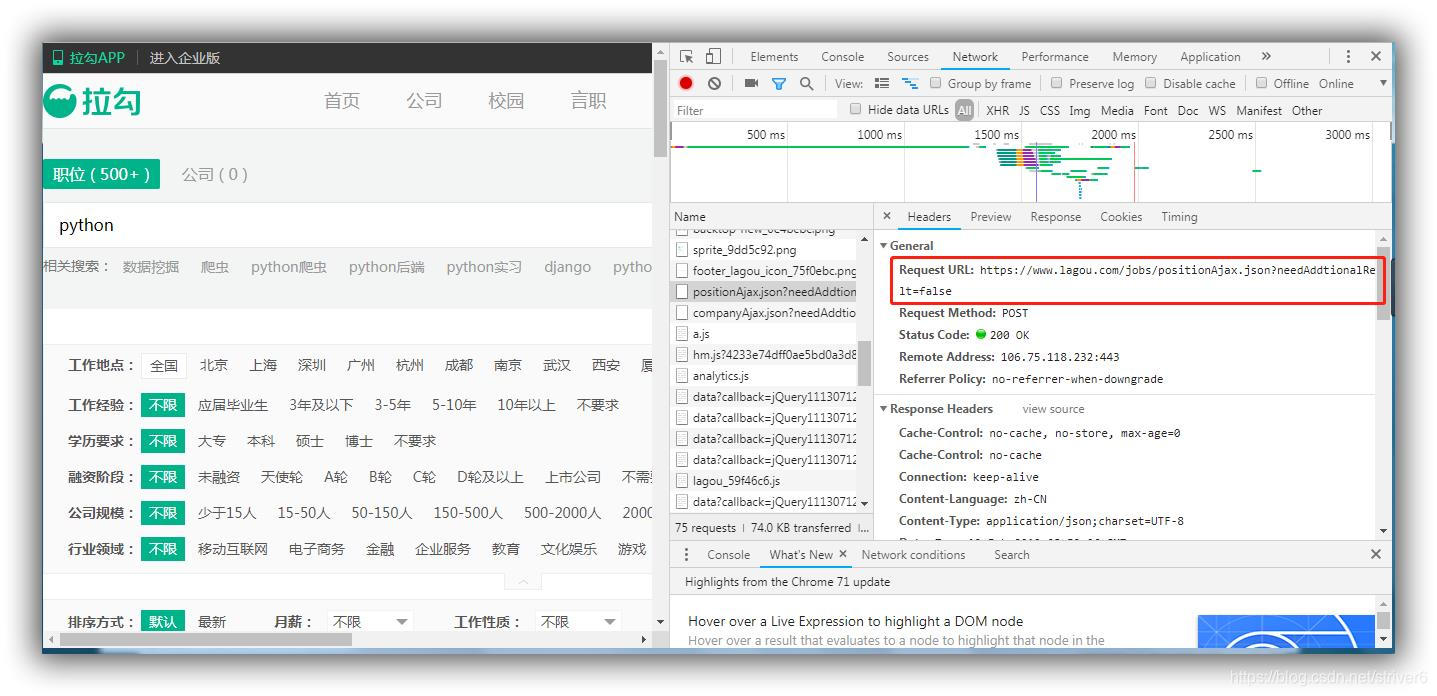The image size is (1437, 696).
Task: Toggle the device toolbar icon
Action: coord(713,57)
